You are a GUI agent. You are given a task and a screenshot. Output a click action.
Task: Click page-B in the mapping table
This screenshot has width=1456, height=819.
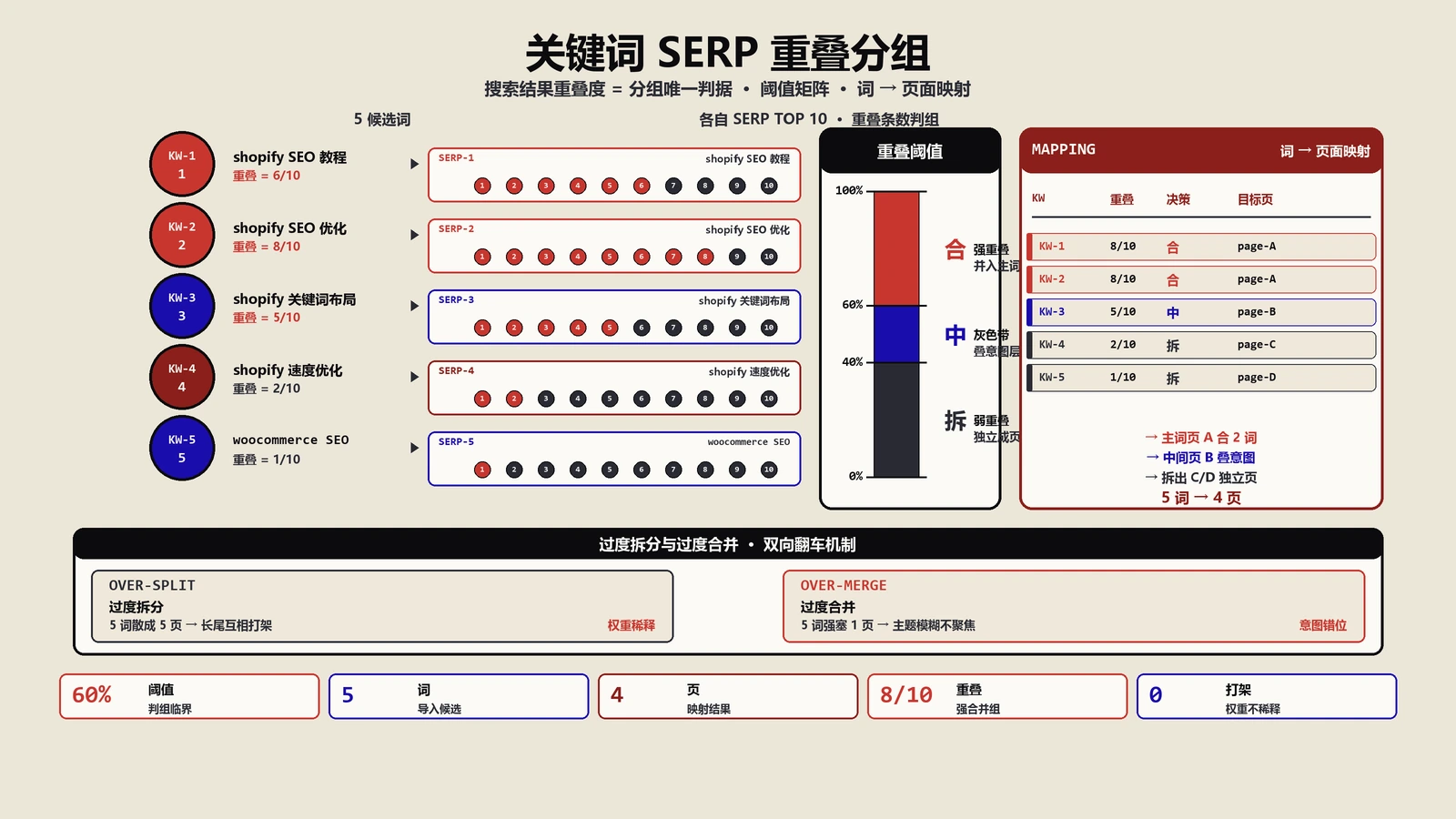1257,312
